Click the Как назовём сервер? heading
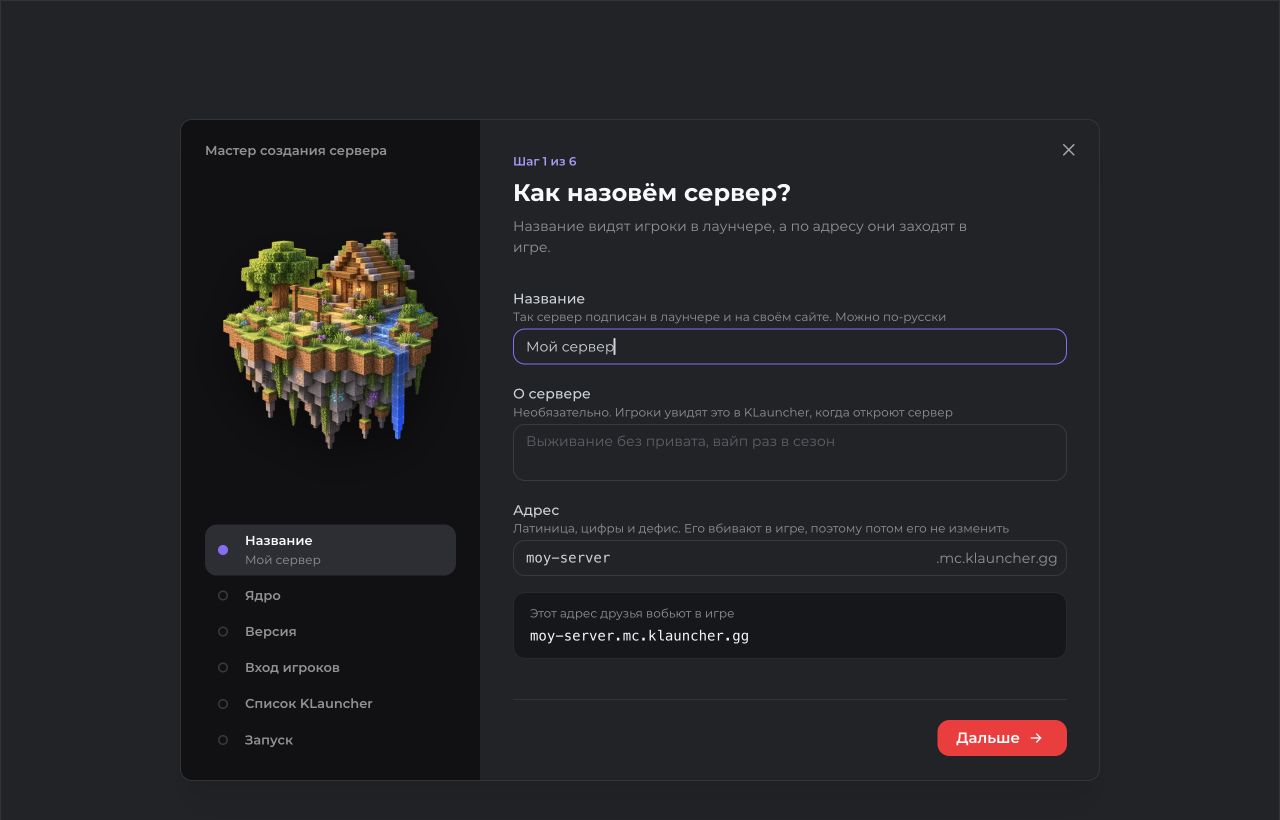The width and height of the screenshot is (1280, 820). pyautogui.click(x=652, y=193)
